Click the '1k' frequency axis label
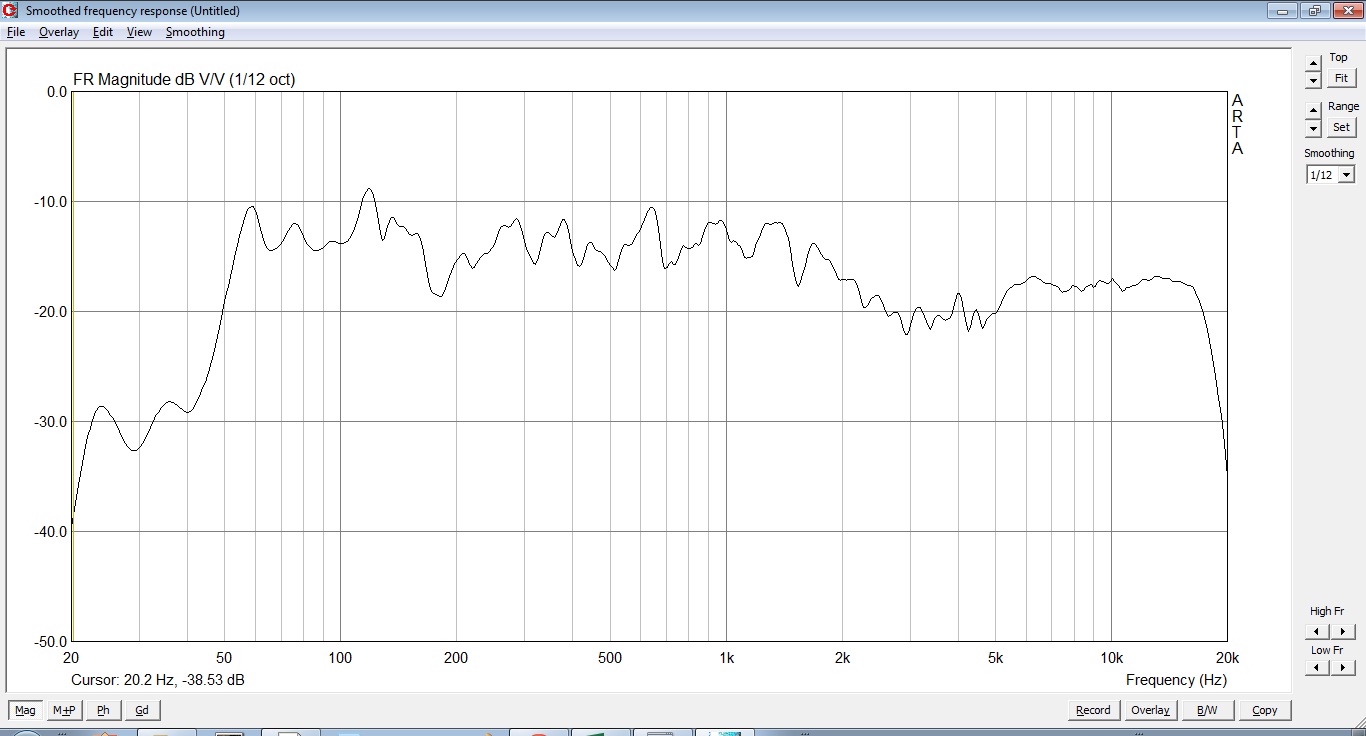Image resolution: width=1366 pixels, height=736 pixels. [x=726, y=658]
